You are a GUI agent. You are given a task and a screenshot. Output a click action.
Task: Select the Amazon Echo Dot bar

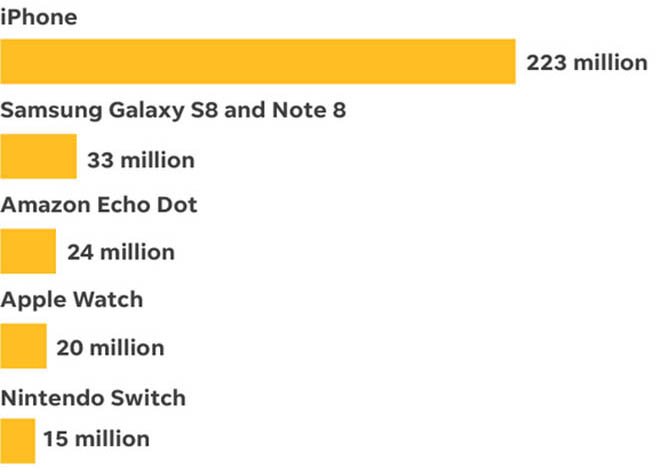coord(28,251)
